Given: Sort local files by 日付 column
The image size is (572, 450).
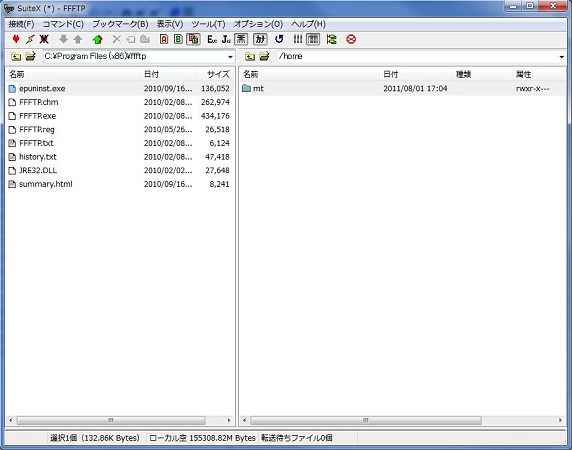Looking at the screenshot, I should coord(168,74).
